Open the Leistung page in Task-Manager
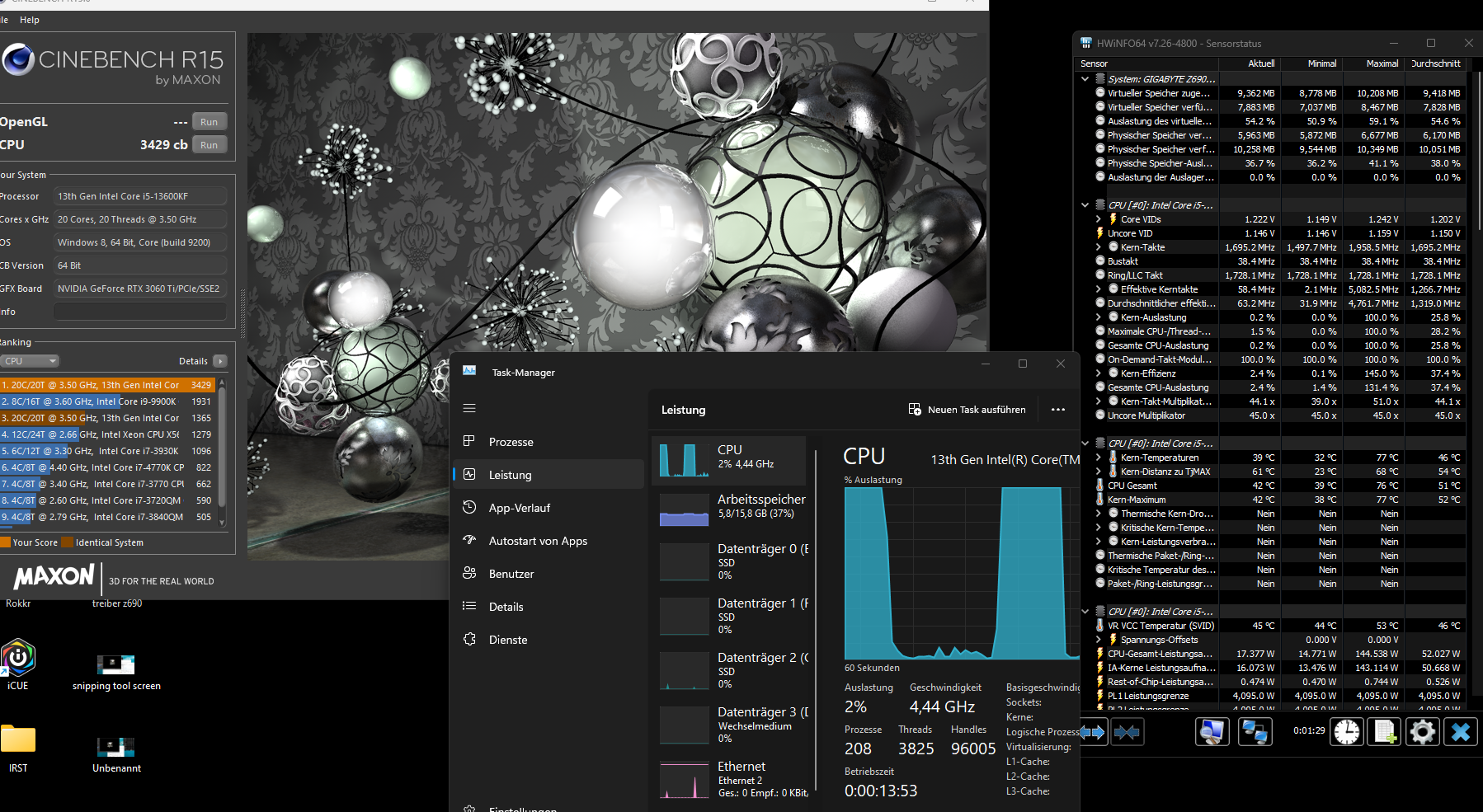1483x812 pixels. click(548, 475)
